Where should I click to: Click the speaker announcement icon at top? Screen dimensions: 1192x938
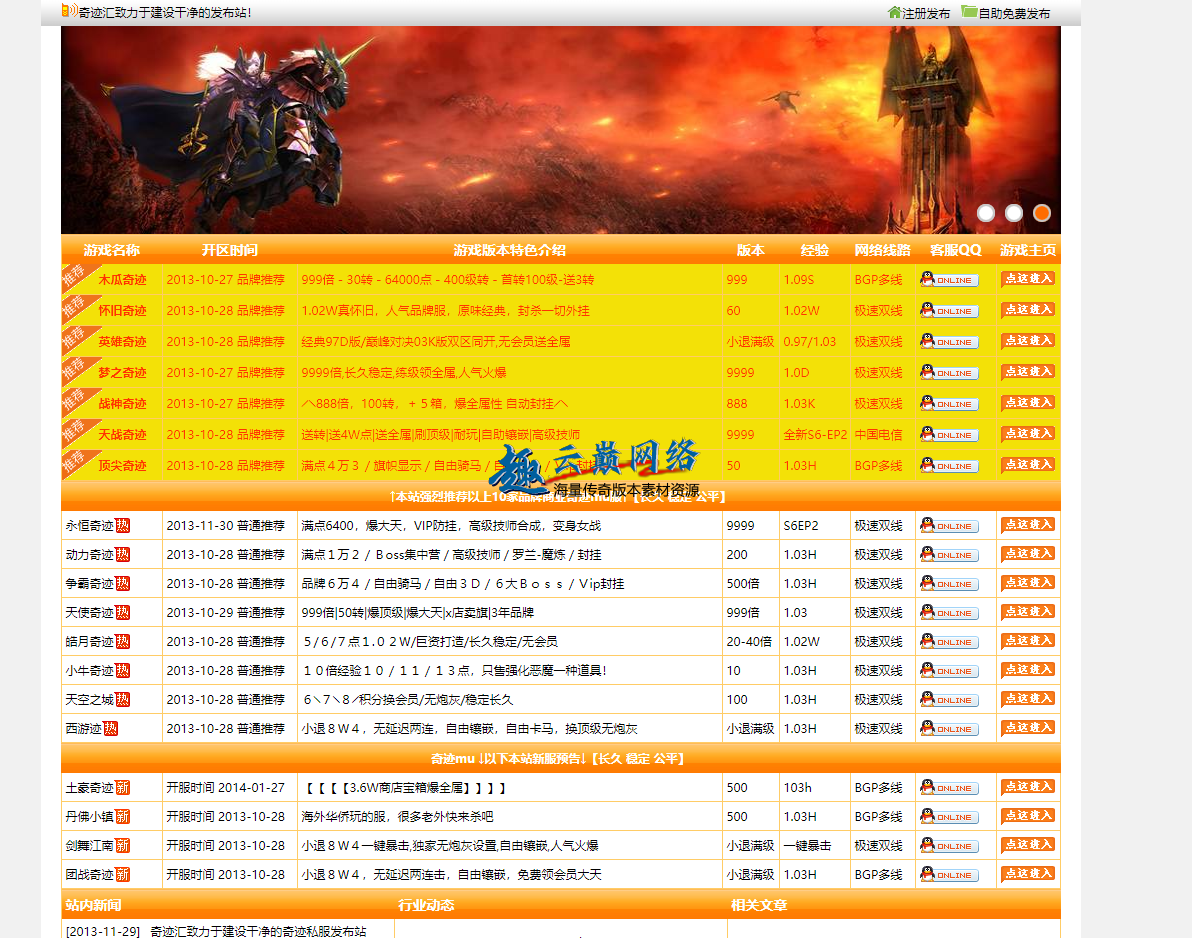tap(69, 11)
